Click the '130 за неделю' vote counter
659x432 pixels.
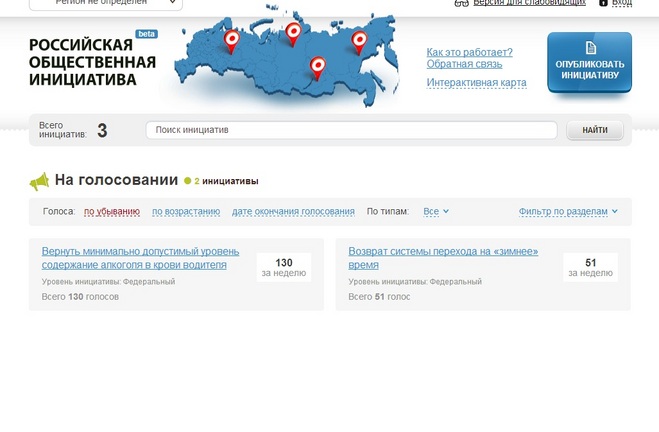(x=284, y=267)
